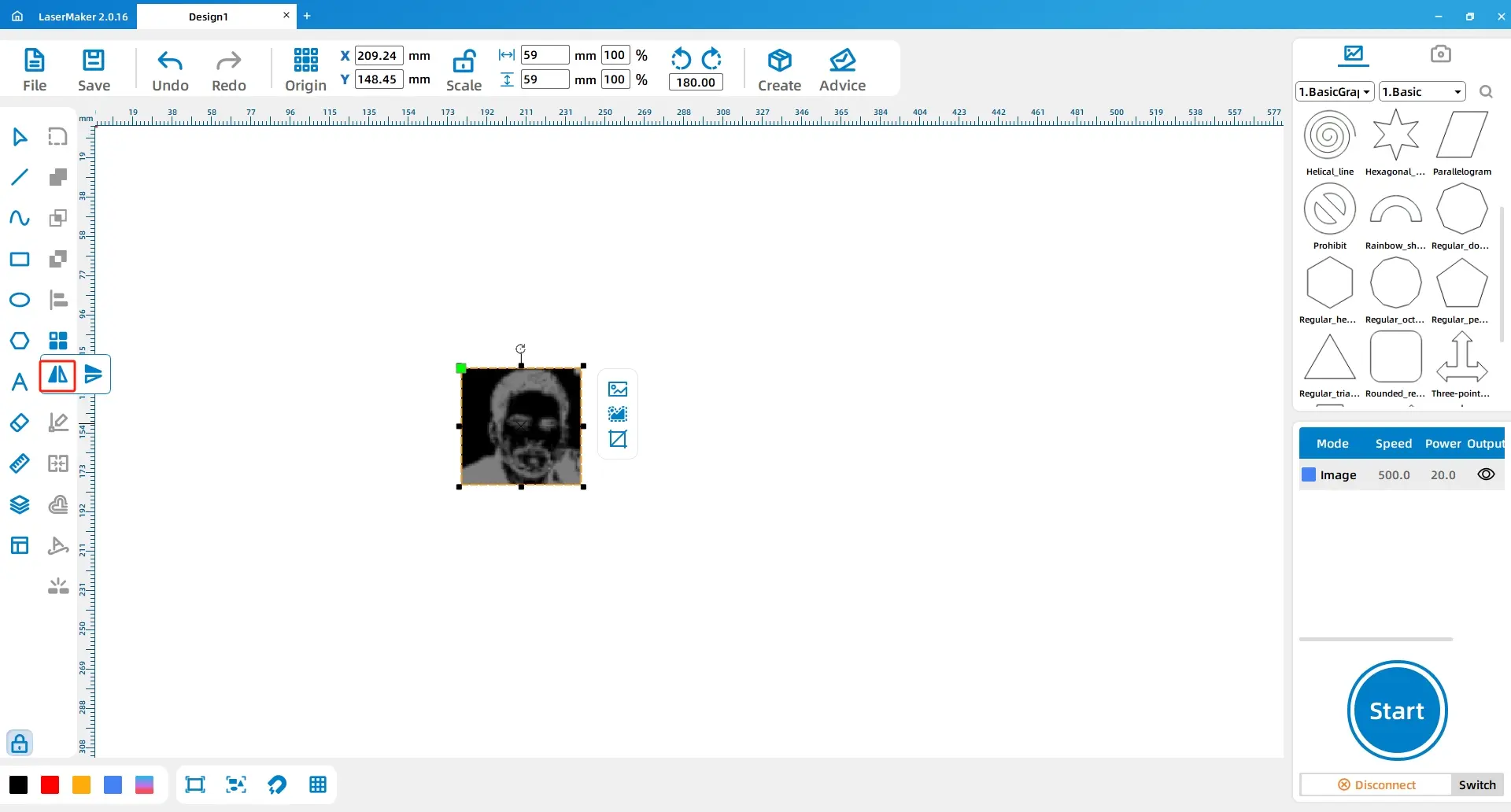The height and width of the screenshot is (812, 1511).
Task: Select the Rectangle tool
Action: point(20,259)
